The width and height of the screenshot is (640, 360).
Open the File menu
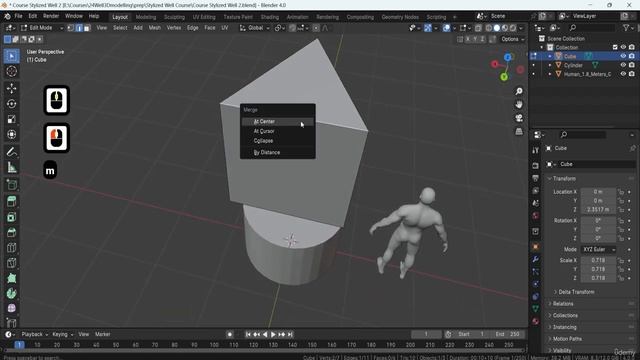pyautogui.click(x=18, y=16)
